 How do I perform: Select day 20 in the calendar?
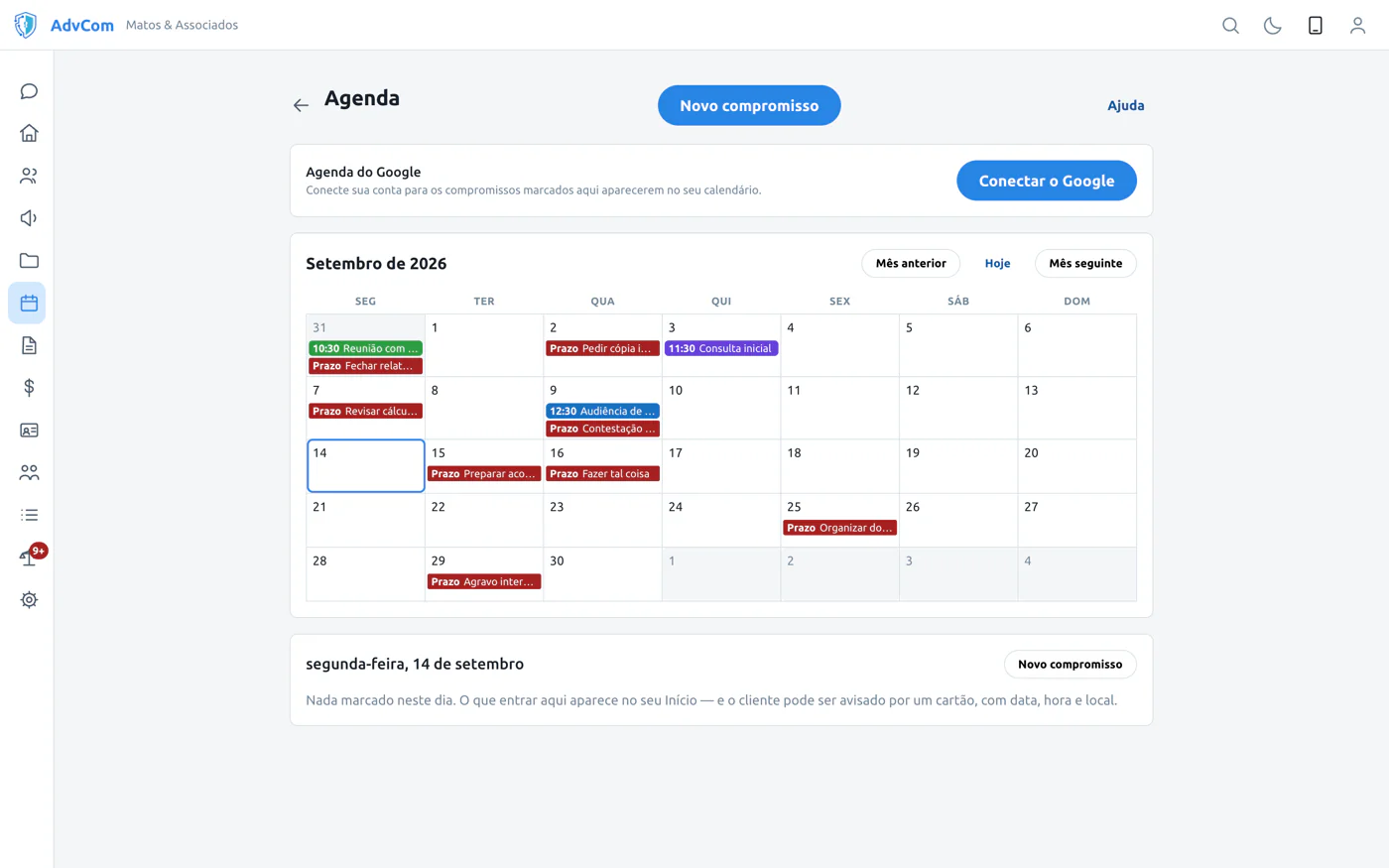point(1077,466)
